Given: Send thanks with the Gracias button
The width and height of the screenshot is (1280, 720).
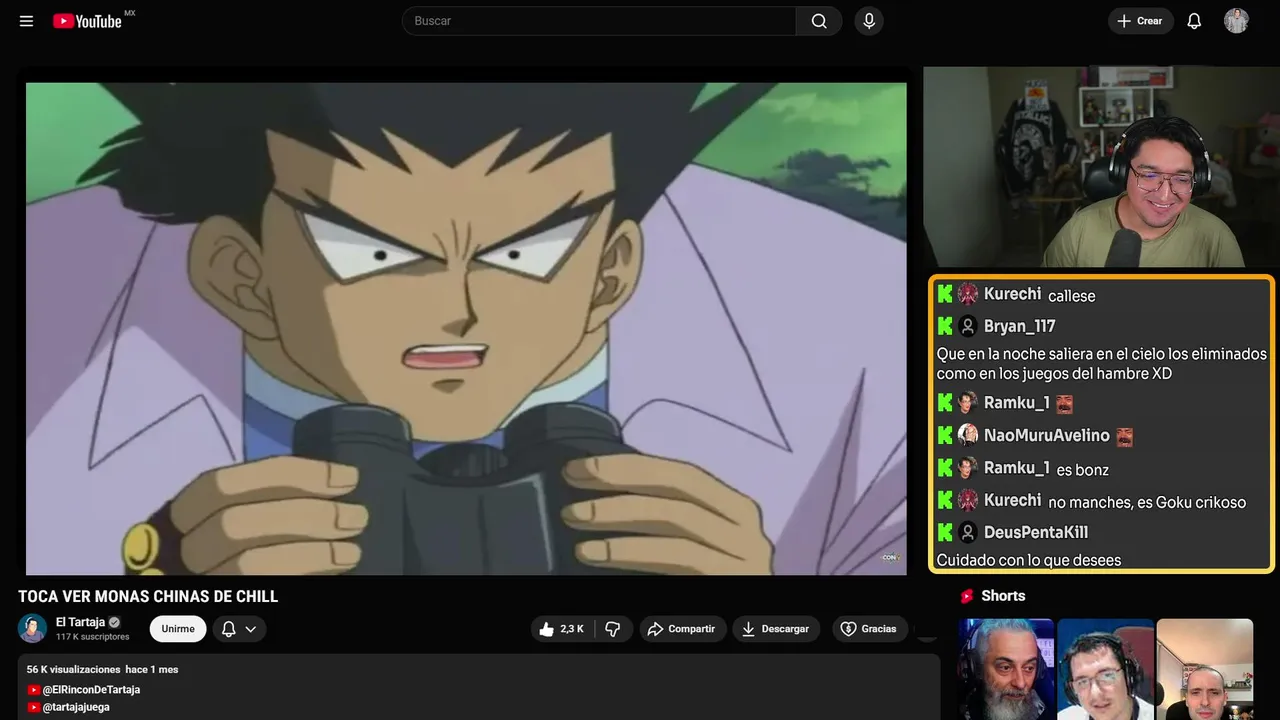Looking at the screenshot, I should tap(868, 629).
